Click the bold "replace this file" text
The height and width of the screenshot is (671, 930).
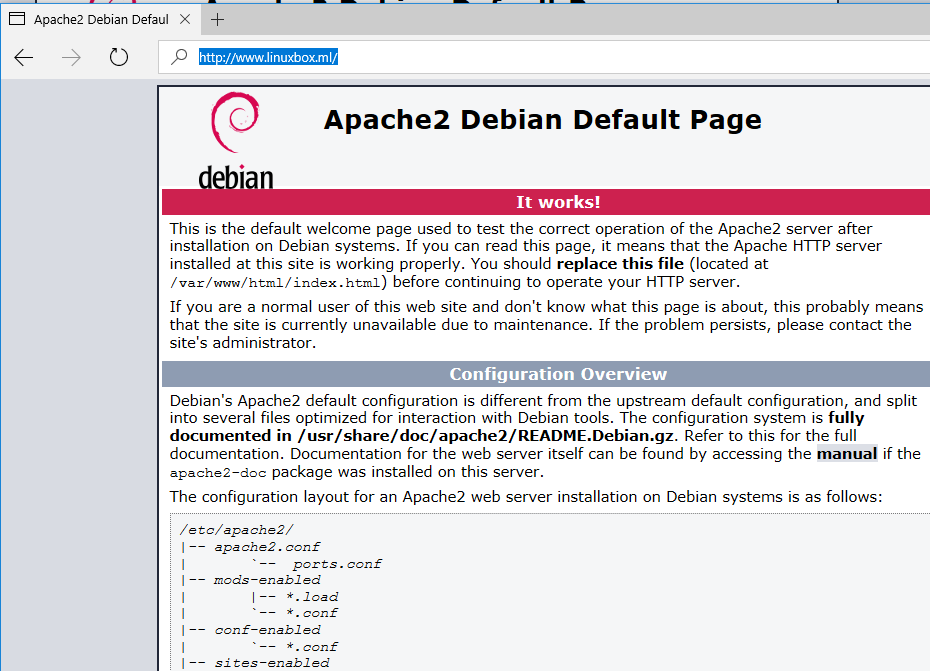[x=619, y=264]
